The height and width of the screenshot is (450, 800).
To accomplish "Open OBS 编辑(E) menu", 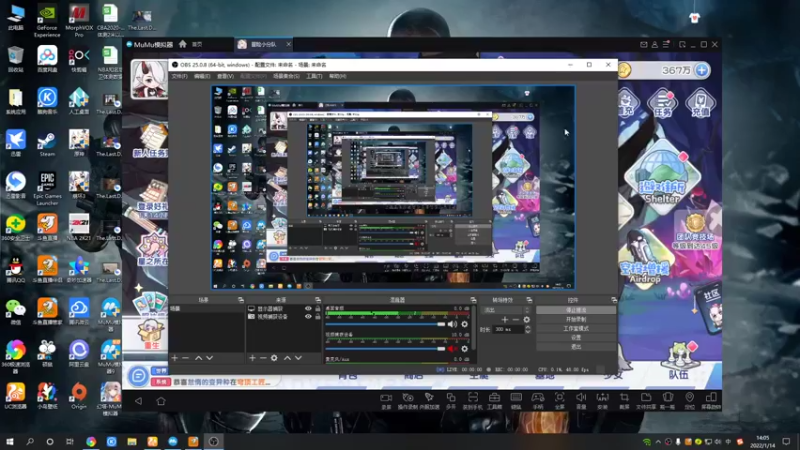I will point(202,76).
